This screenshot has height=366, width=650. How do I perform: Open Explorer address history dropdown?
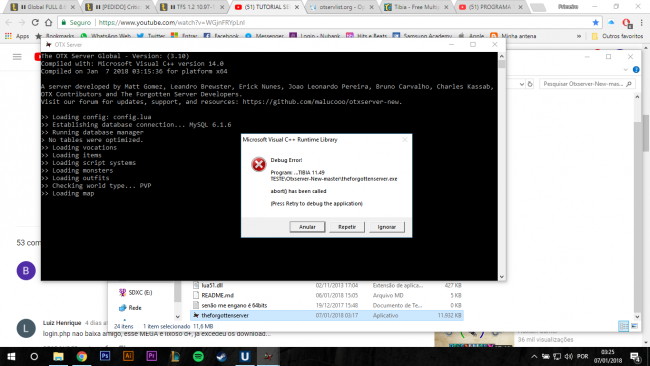point(521,84)
